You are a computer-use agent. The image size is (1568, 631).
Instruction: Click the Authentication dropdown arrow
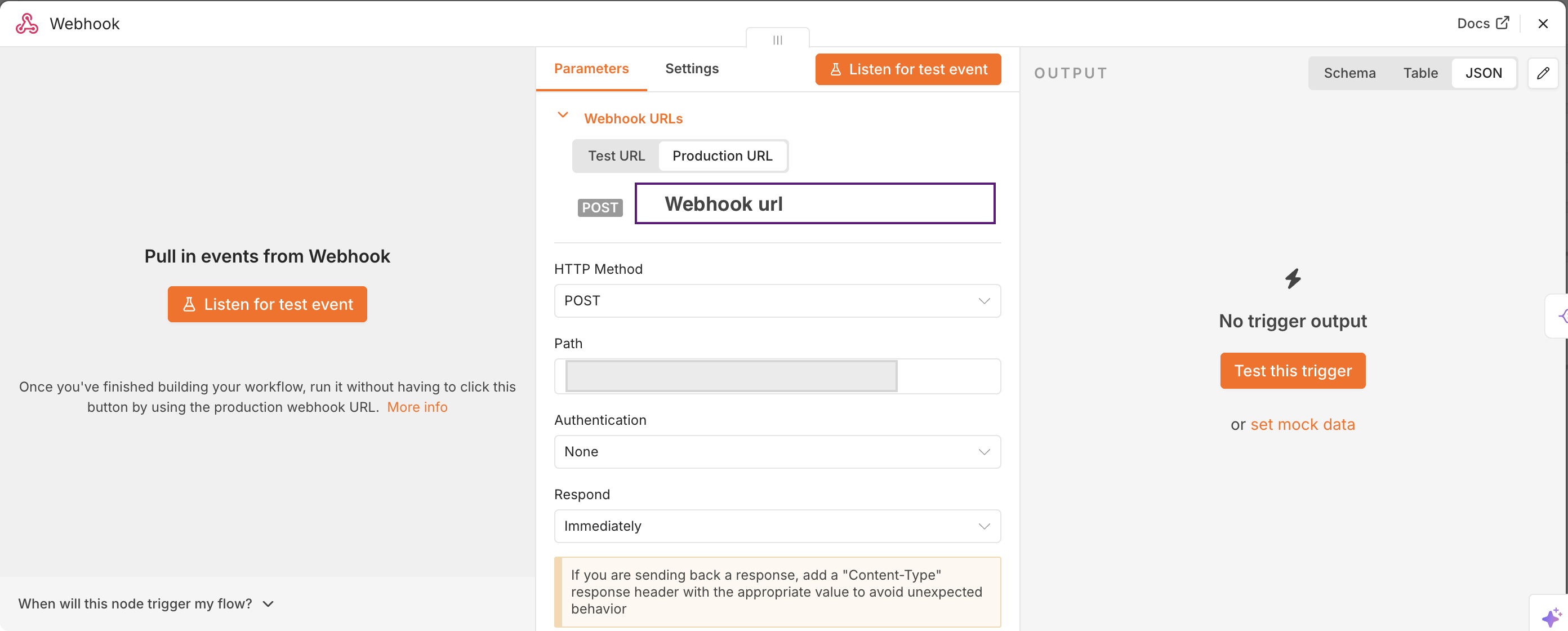point(983,452)
